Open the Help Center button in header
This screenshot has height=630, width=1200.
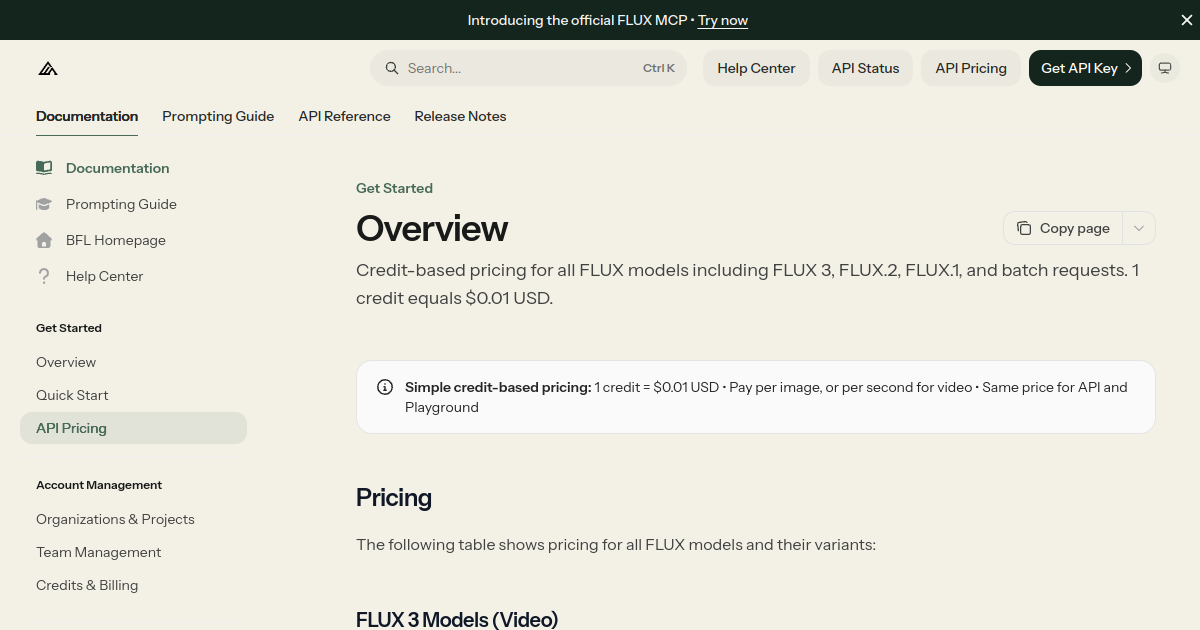tap(756, 68)
